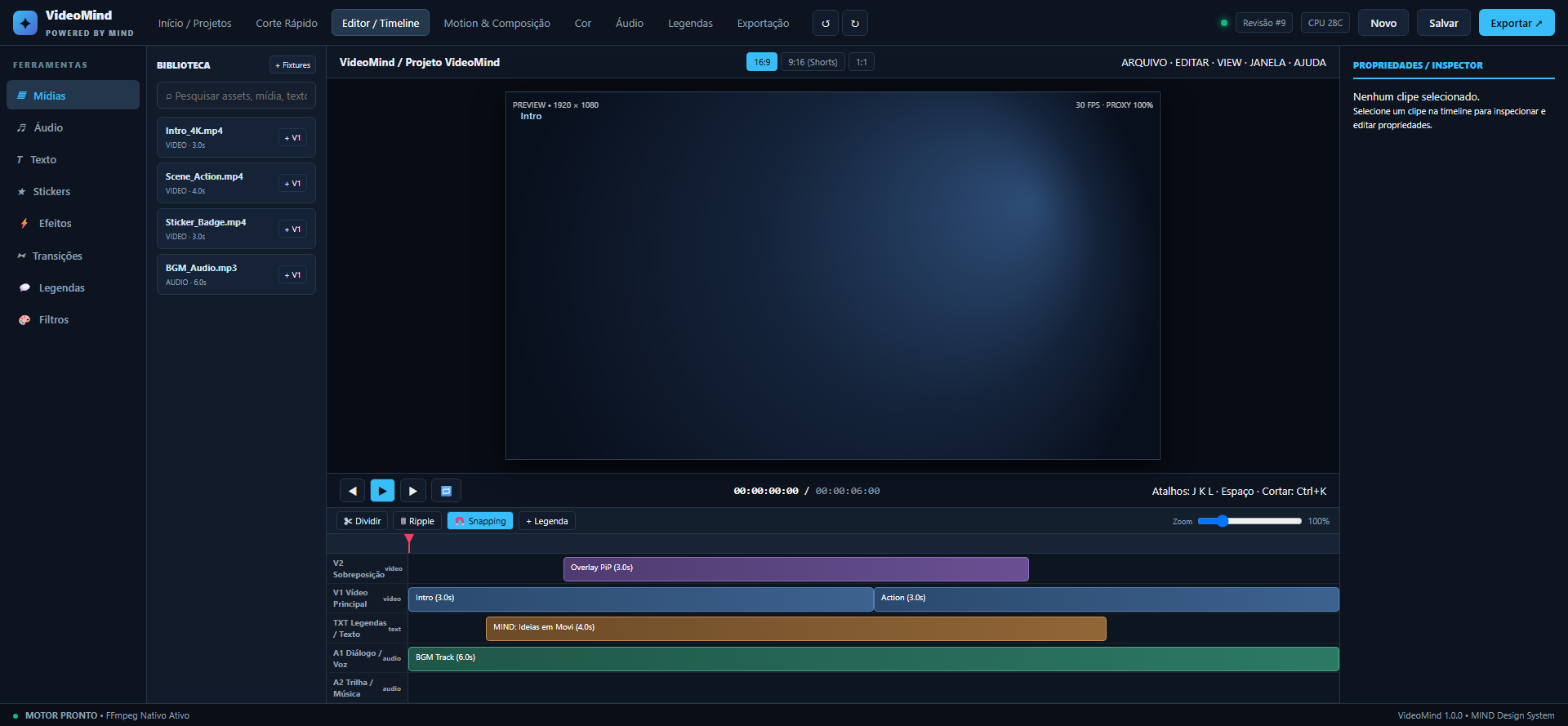Screen dimensions: 1568x726
Task: Select the MIND: Ideias em Movi text clip
Action: [x=796, y=629]
